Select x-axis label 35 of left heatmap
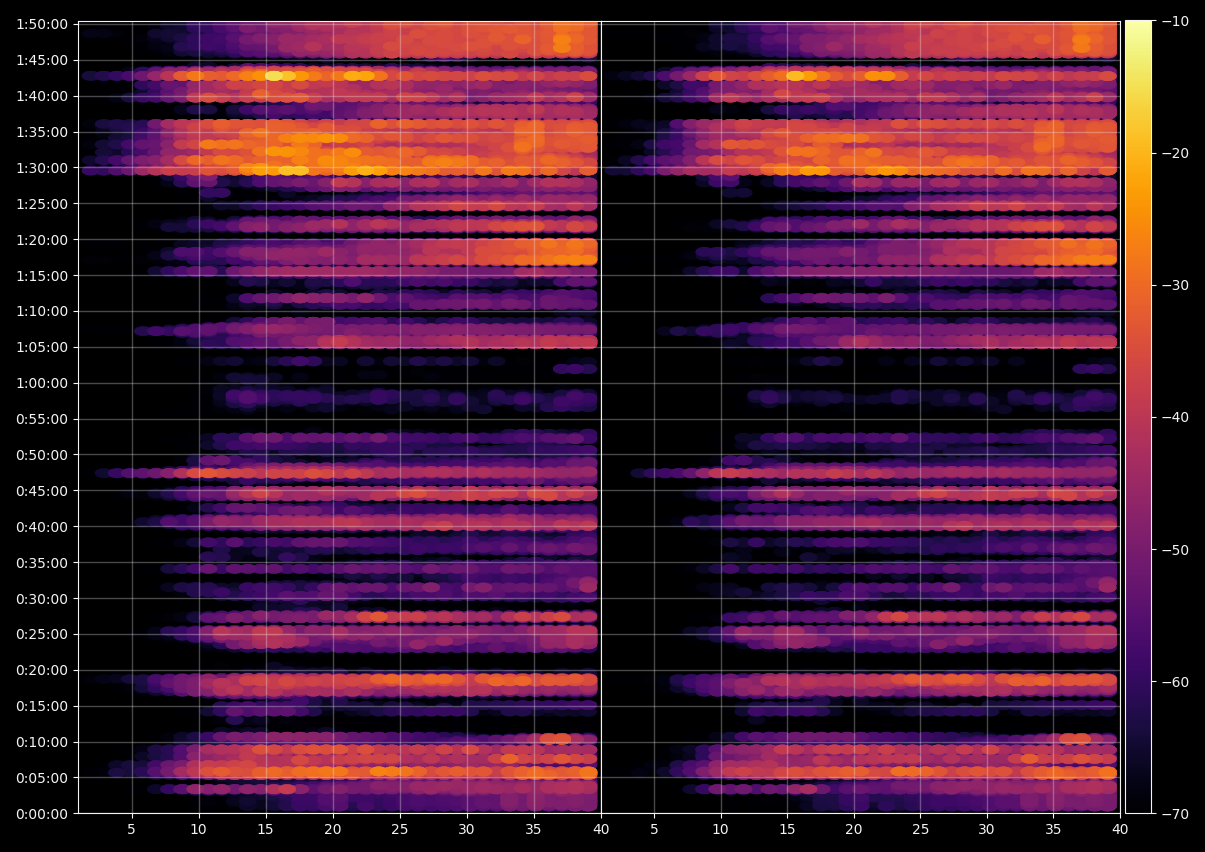Screen dimensions: 1205x852 (534, 830)
